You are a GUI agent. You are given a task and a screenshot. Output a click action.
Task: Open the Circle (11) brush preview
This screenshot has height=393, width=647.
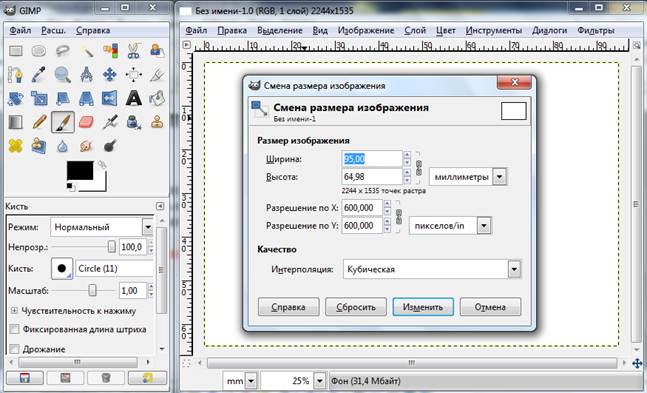click(62, 268)
